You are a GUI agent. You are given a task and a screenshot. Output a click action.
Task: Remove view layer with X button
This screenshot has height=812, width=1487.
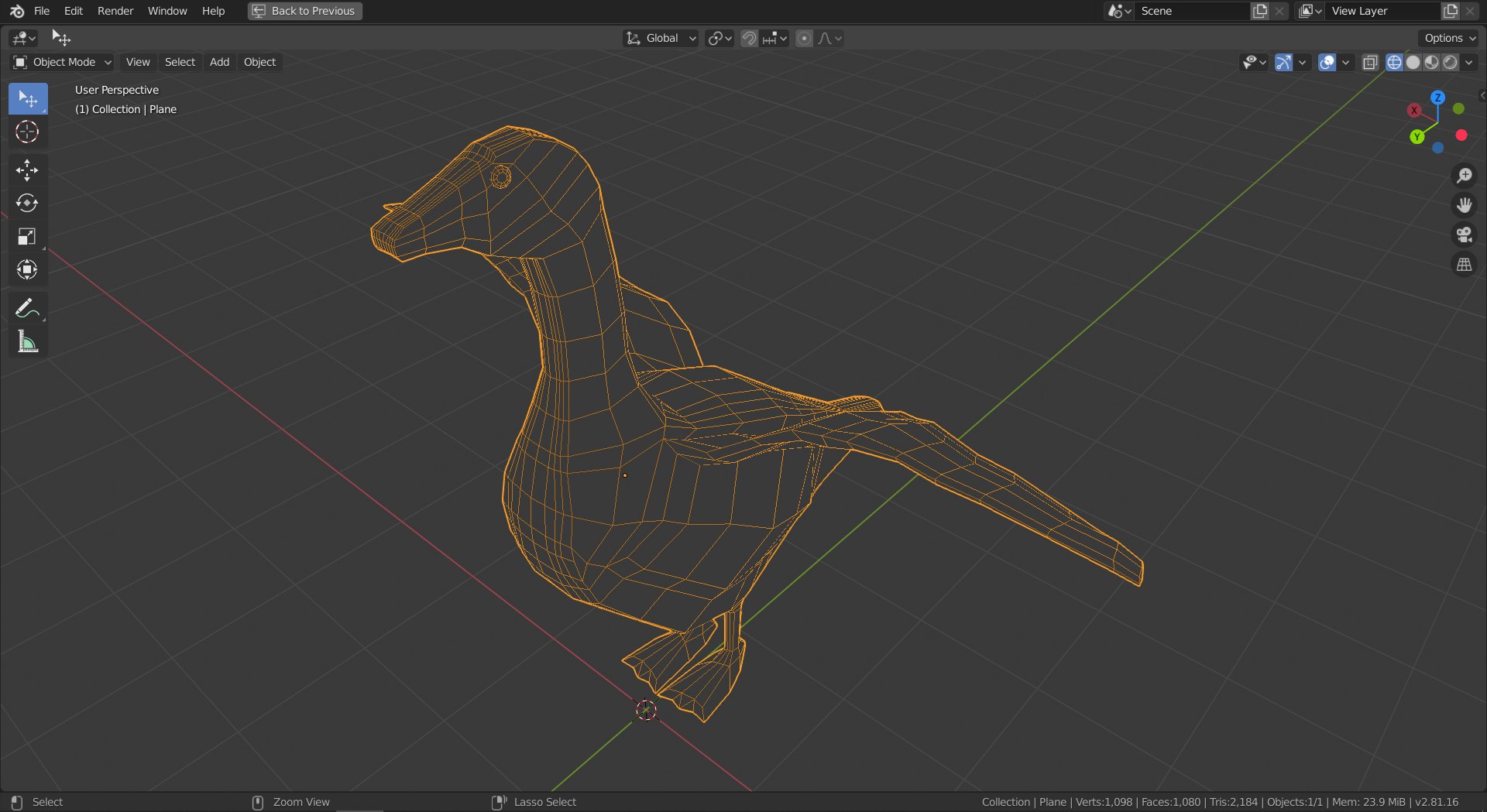(1470, 11)
